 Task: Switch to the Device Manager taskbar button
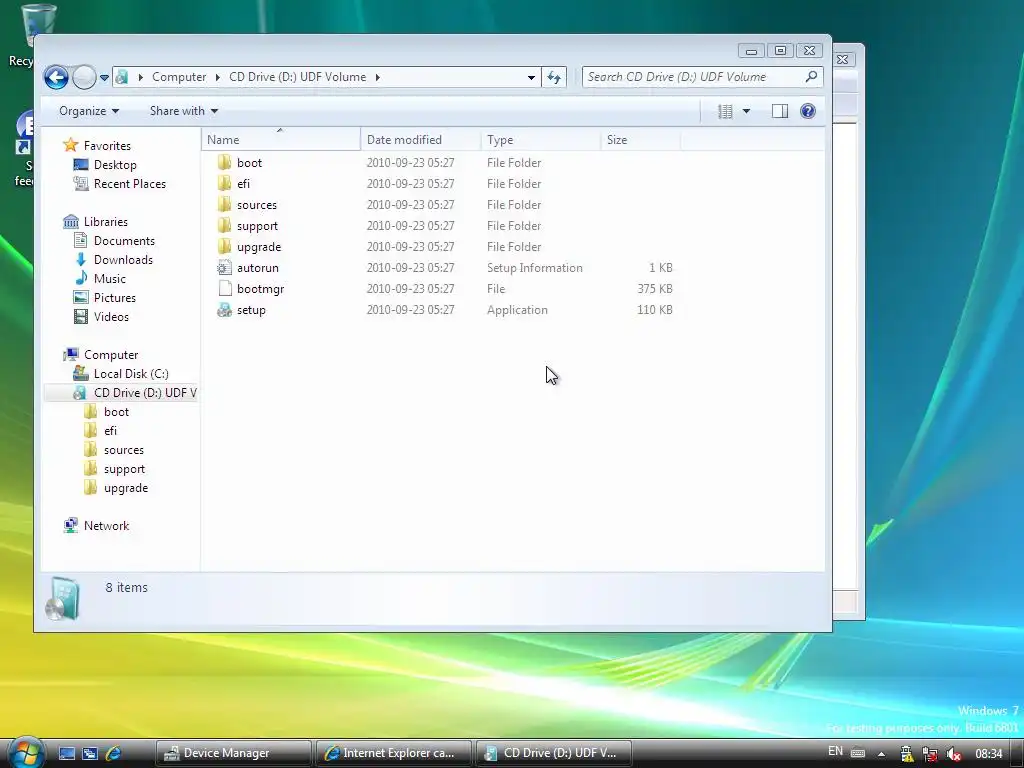pyautogui.click(x=233, y=753)
